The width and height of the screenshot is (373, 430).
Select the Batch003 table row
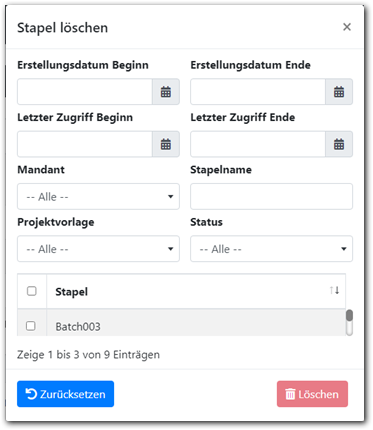(182, 323)
